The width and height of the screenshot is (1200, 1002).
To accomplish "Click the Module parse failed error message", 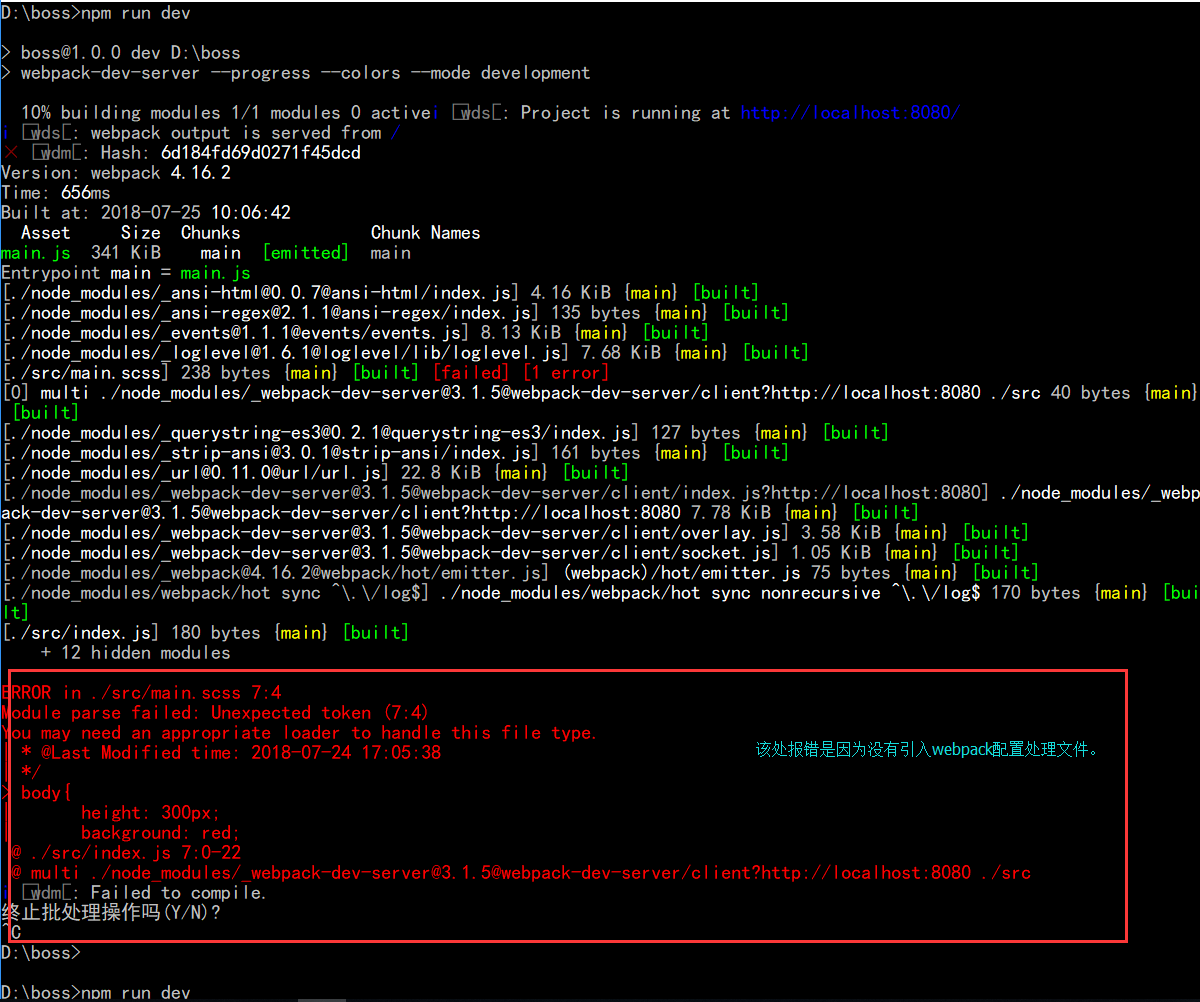I will pyautogui.click(x=215, y=713).
